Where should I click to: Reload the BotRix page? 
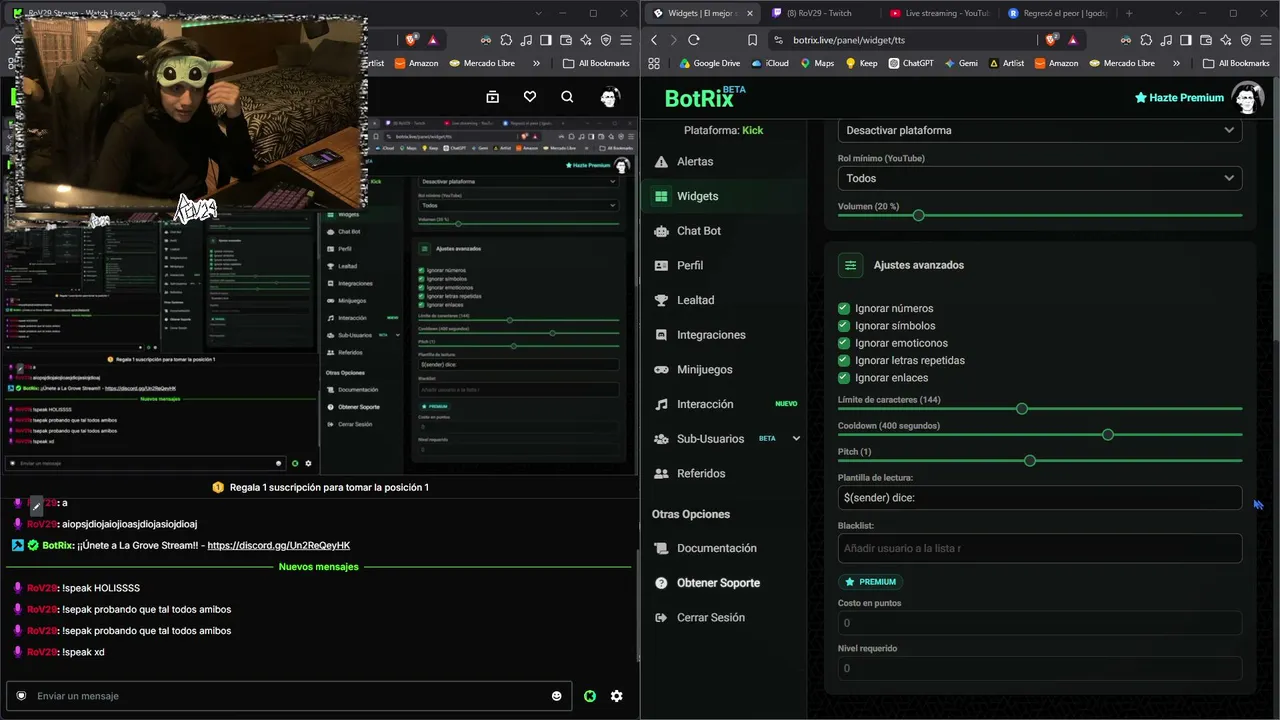[694, 40]
